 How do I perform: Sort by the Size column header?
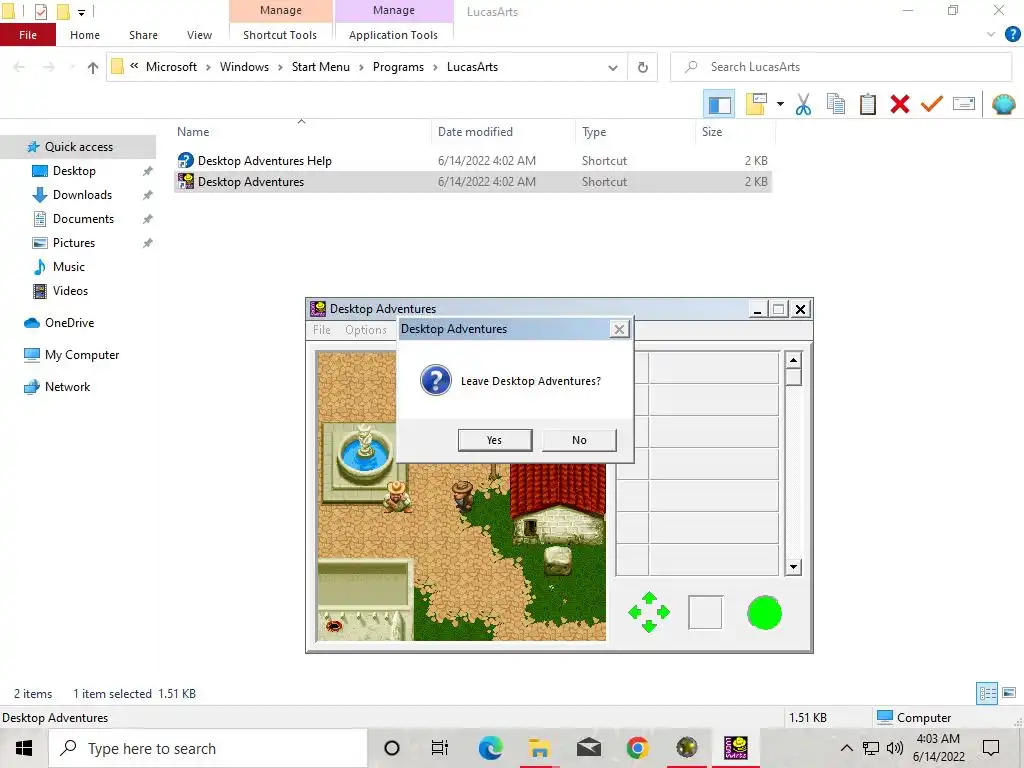(x=712, y=132)
